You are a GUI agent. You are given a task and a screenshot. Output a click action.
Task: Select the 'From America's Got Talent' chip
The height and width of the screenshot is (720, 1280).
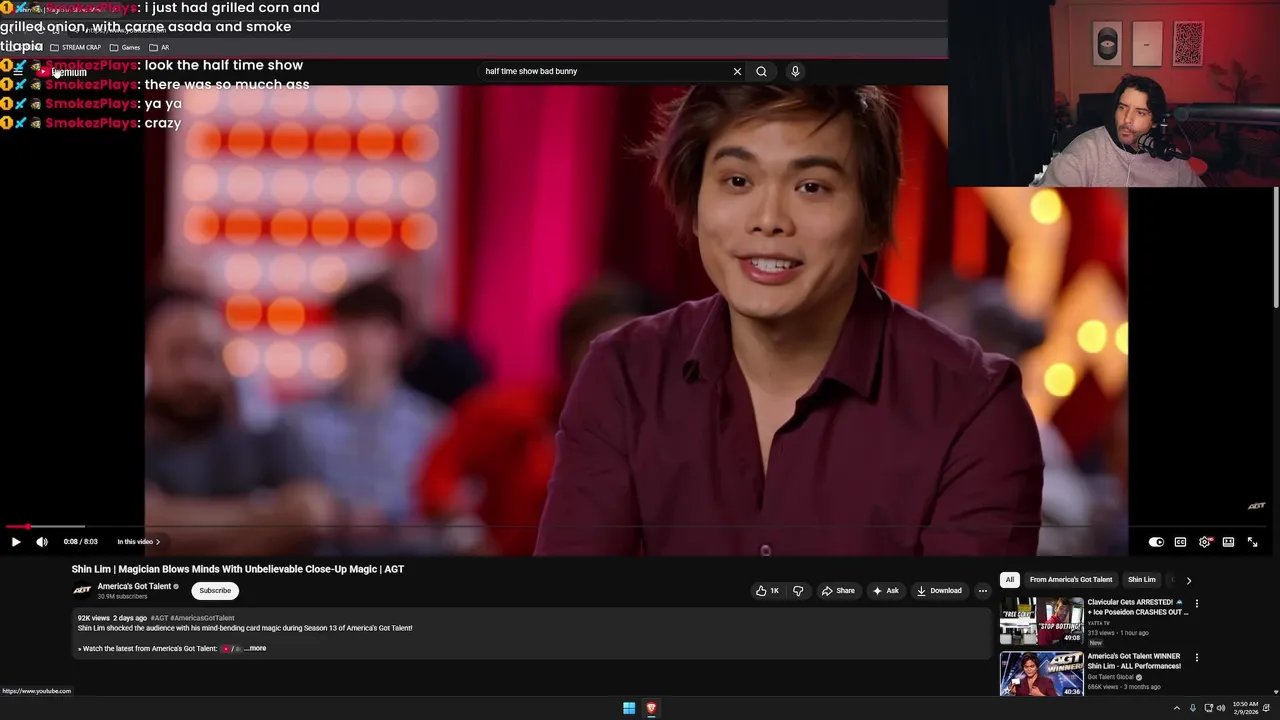coord(1071,580)
